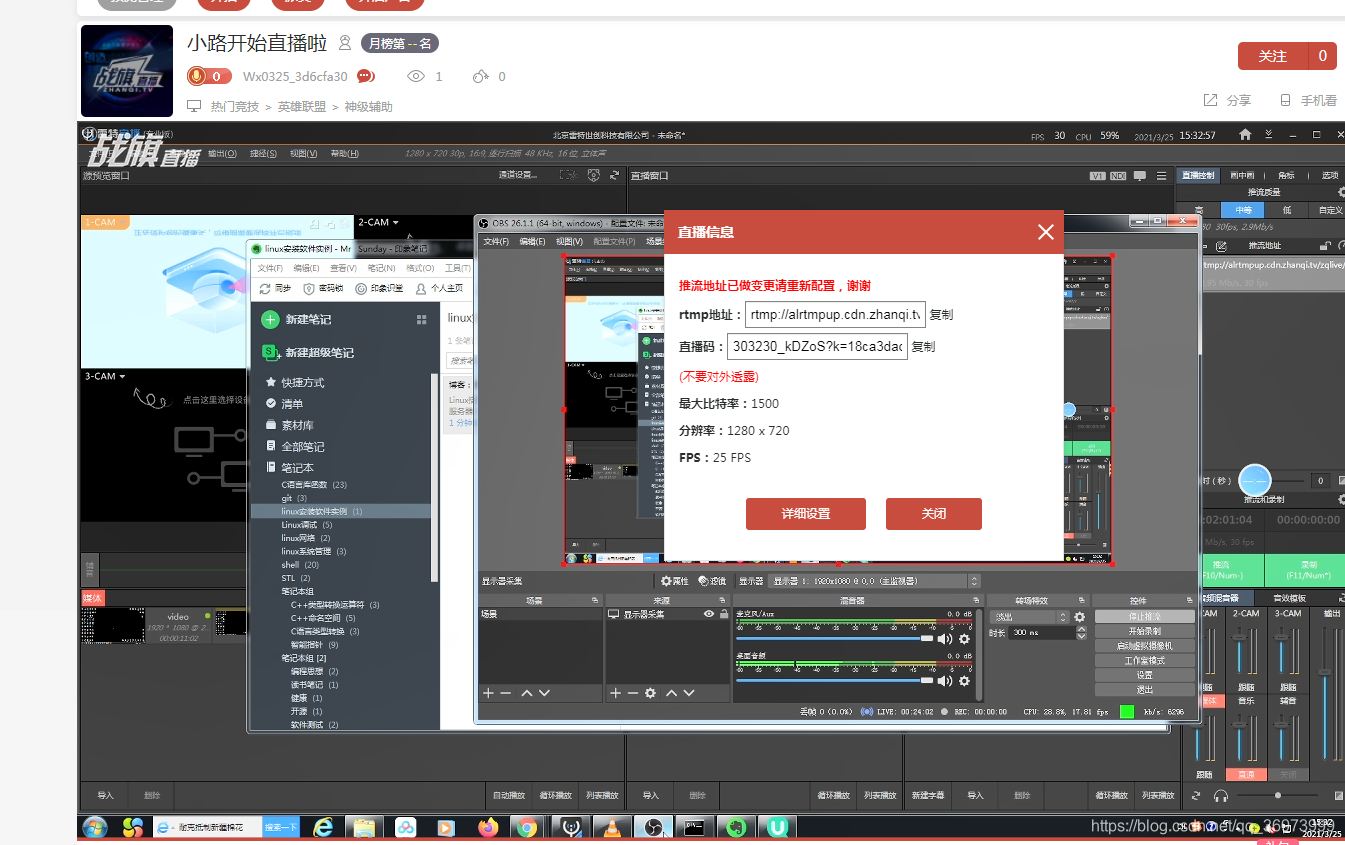Viewport: 1345px width, 845px height.
Task: Select the git notebook in Evernote
Action: tap(294, 498)
